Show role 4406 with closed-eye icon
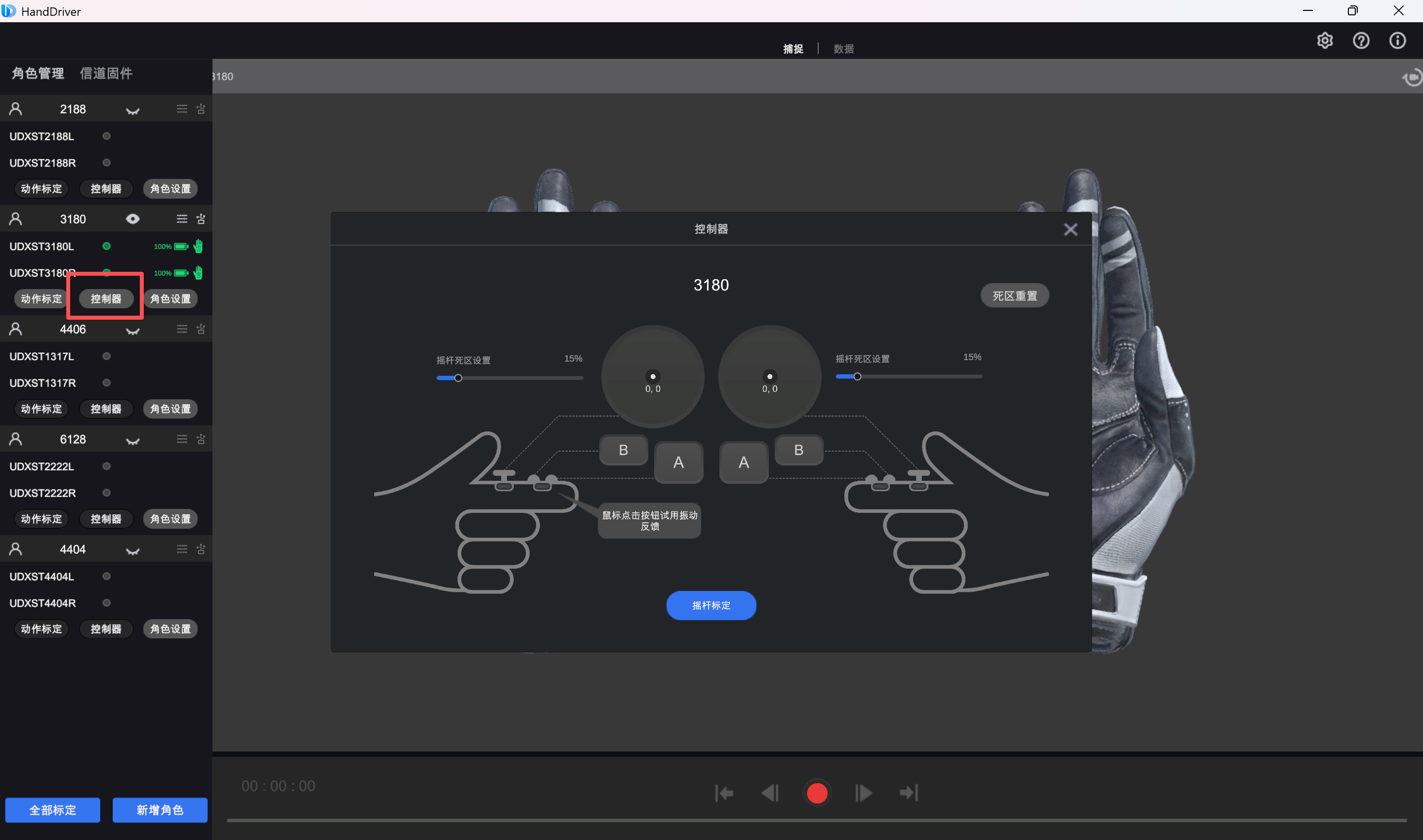The width and height of the screenshot is (1423, 840). click(x=132, y=331)
